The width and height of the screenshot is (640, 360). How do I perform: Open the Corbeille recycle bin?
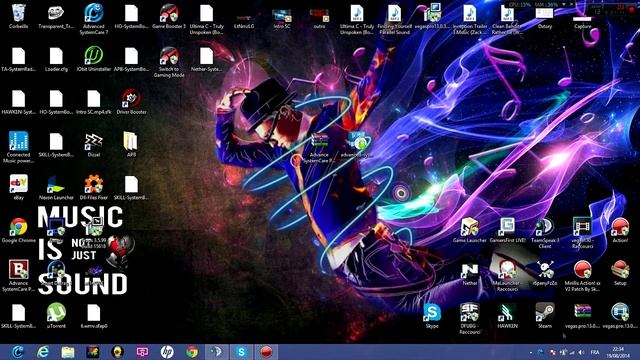[x=18, y=16]
